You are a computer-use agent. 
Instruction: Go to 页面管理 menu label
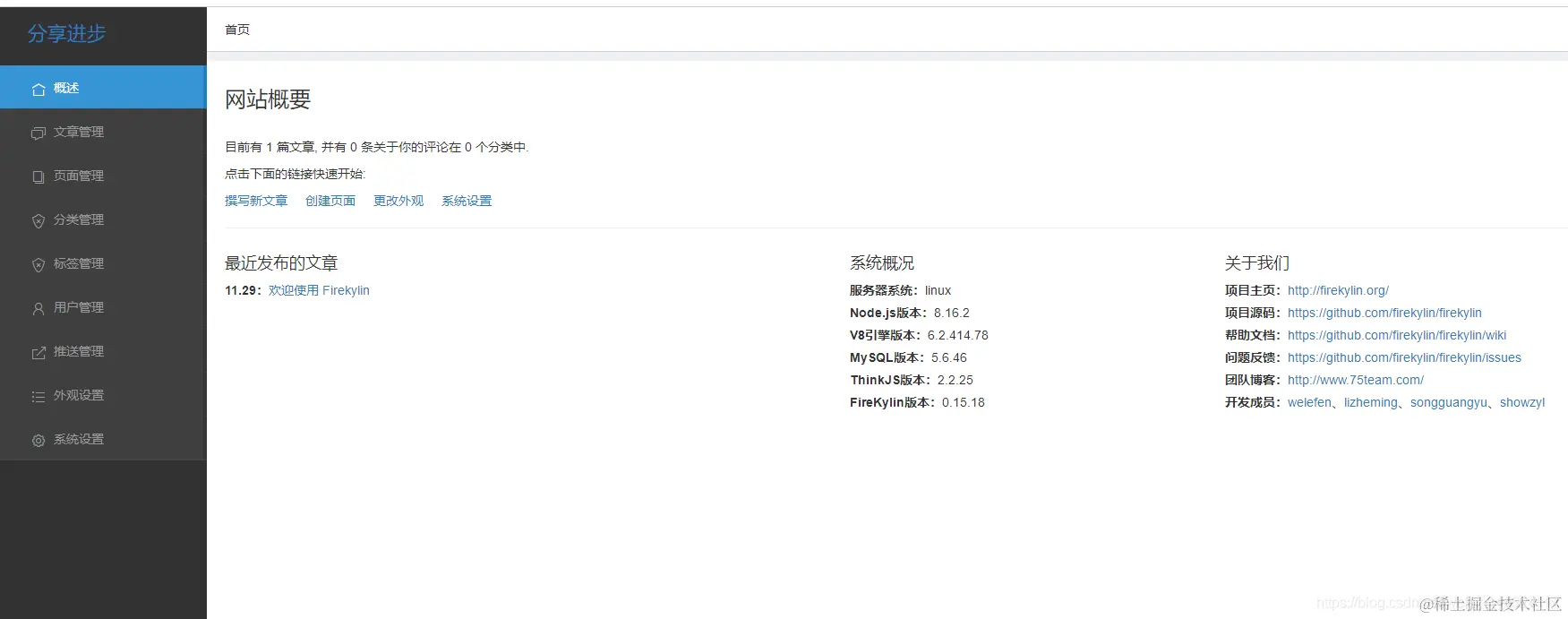pos(79,176)
